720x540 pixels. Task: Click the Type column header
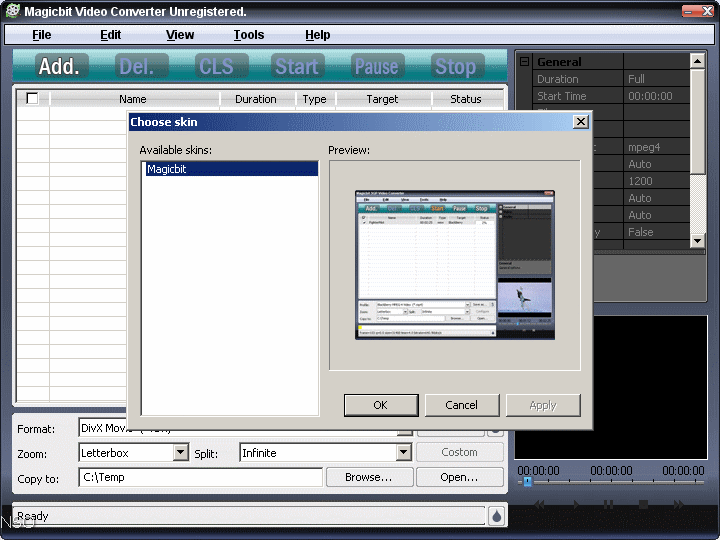(x=315, y=99)
